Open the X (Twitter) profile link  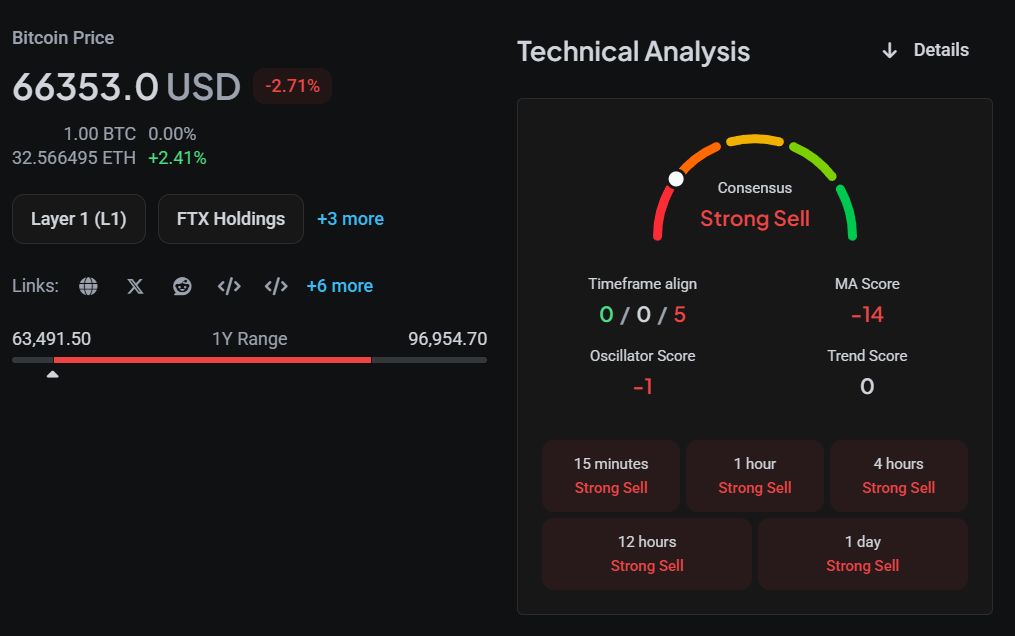[x=135, y=286]
